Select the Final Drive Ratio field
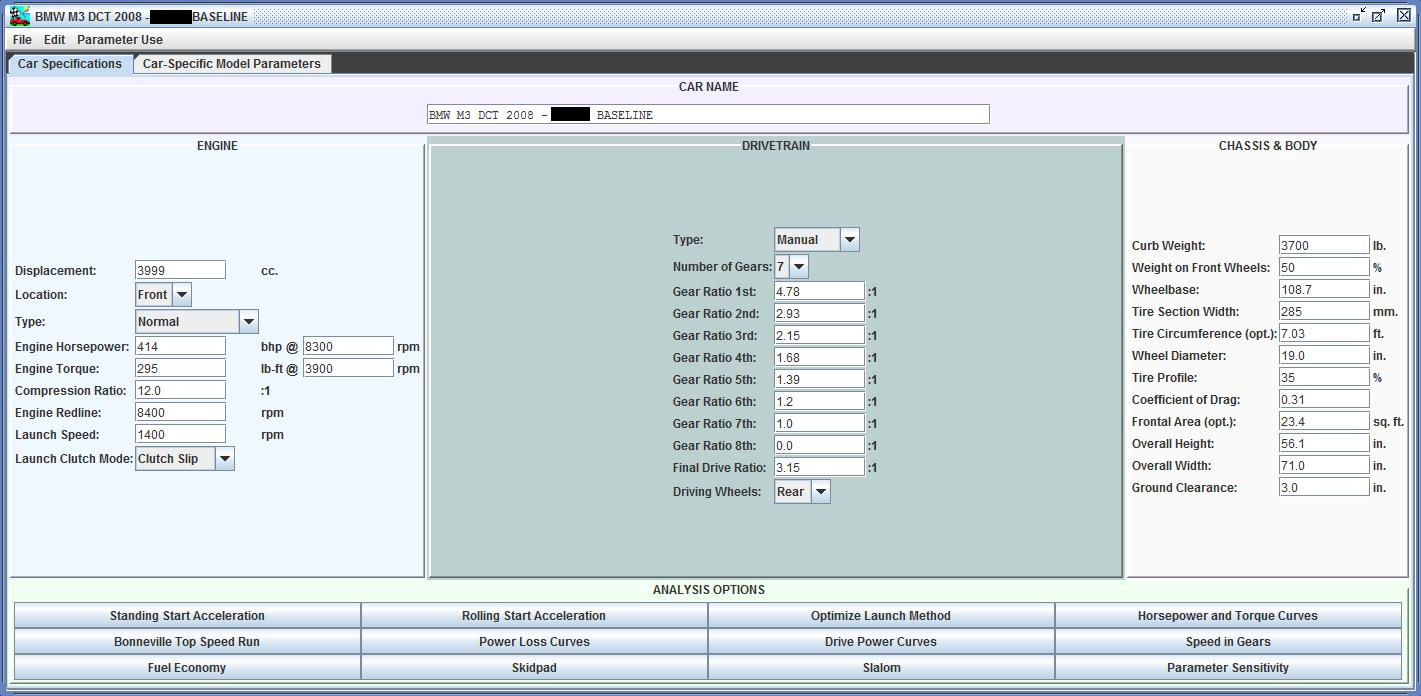 click(x=819, y=468)
